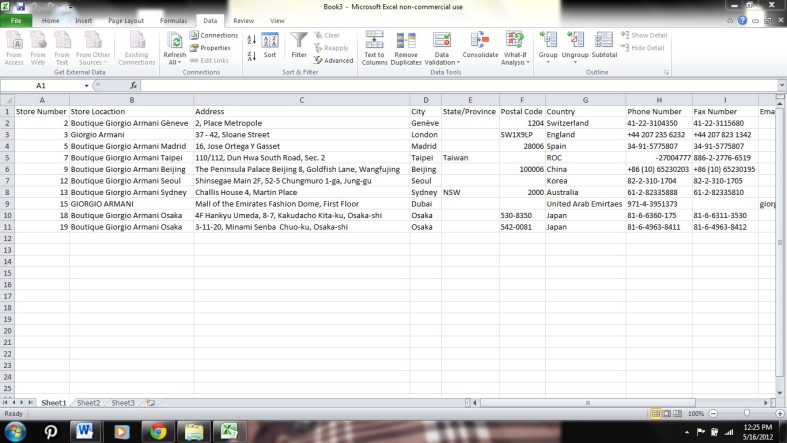Sort A to Z ascending
The width and height of the screenshot is (787, 443).
click(x=251, y=39)
